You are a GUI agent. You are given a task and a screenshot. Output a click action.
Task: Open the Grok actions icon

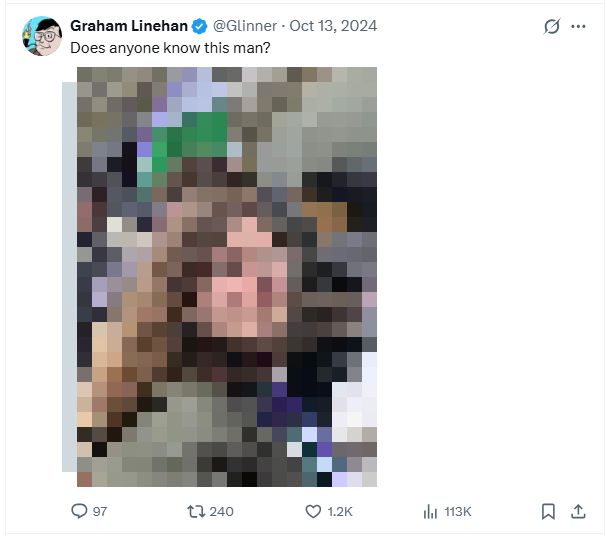coord(551,27)
